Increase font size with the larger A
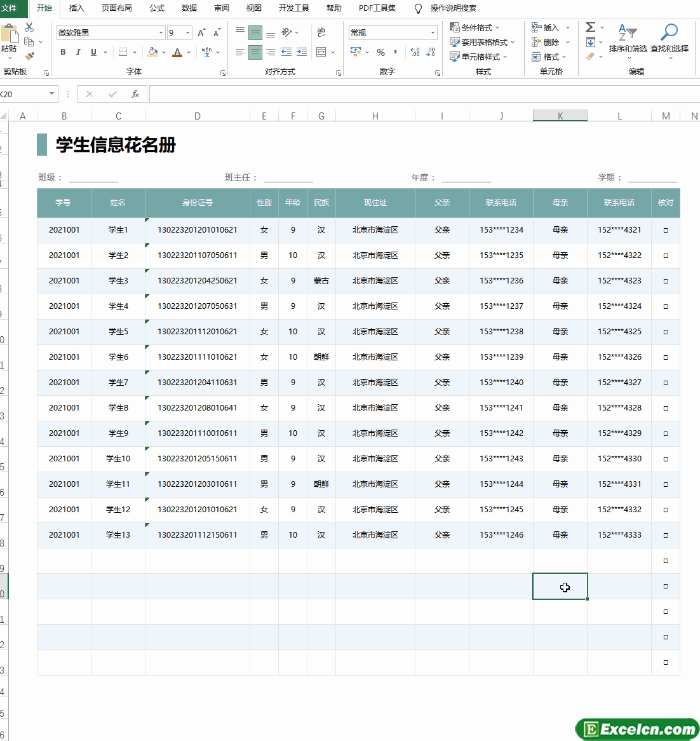 pyautogui.click(x=201, y=33)
